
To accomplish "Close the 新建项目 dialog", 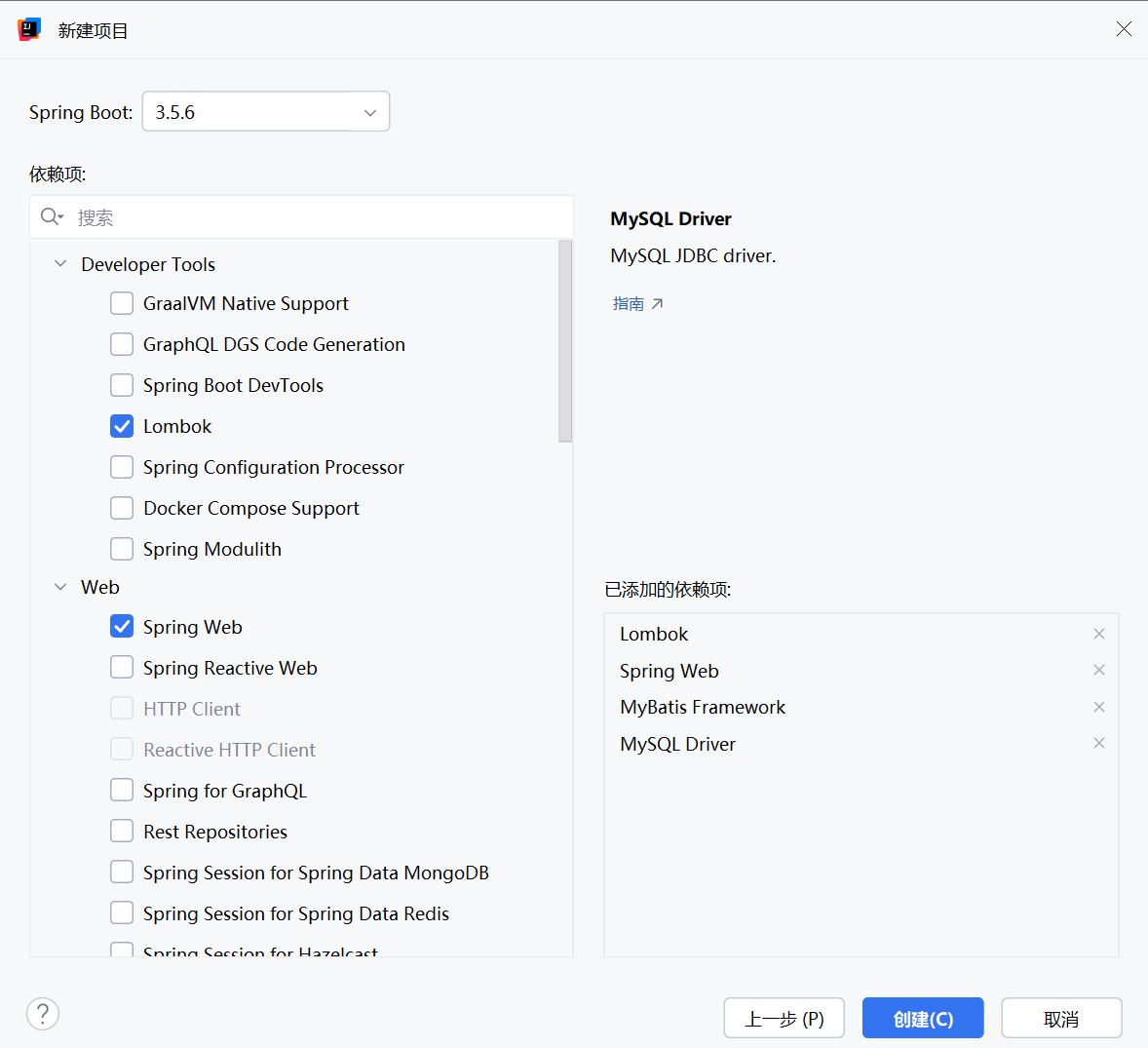I will pos(1124,29).
